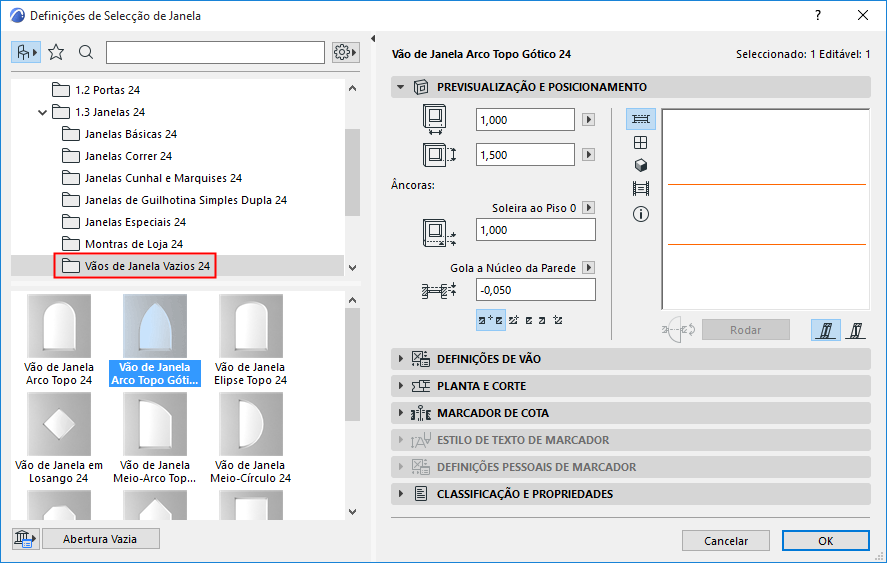The image size is (887, 563).
Task: Click the height value field 1,500
Action: [525, 155]
